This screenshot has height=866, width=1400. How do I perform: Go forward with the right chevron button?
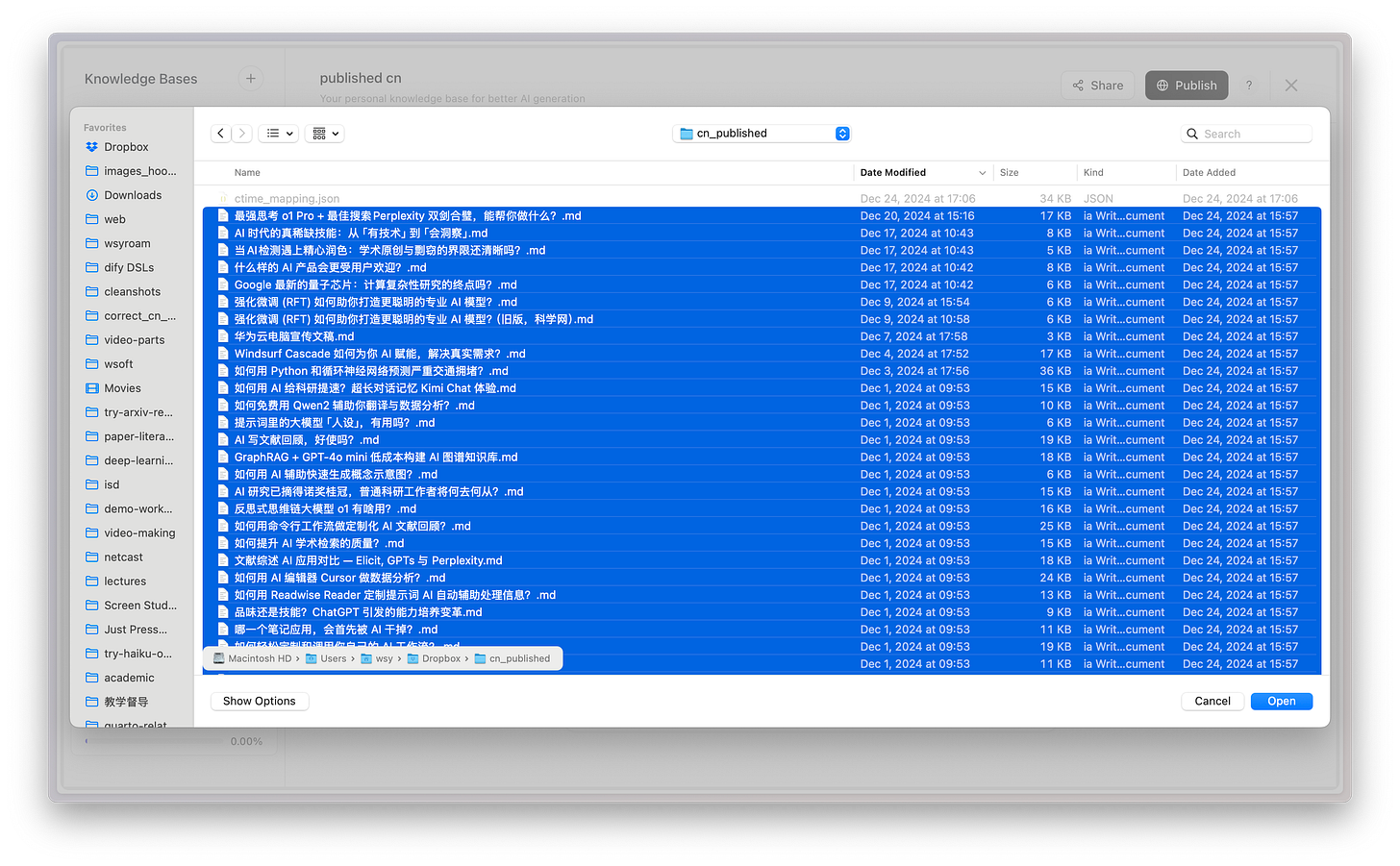coord(242,134)
